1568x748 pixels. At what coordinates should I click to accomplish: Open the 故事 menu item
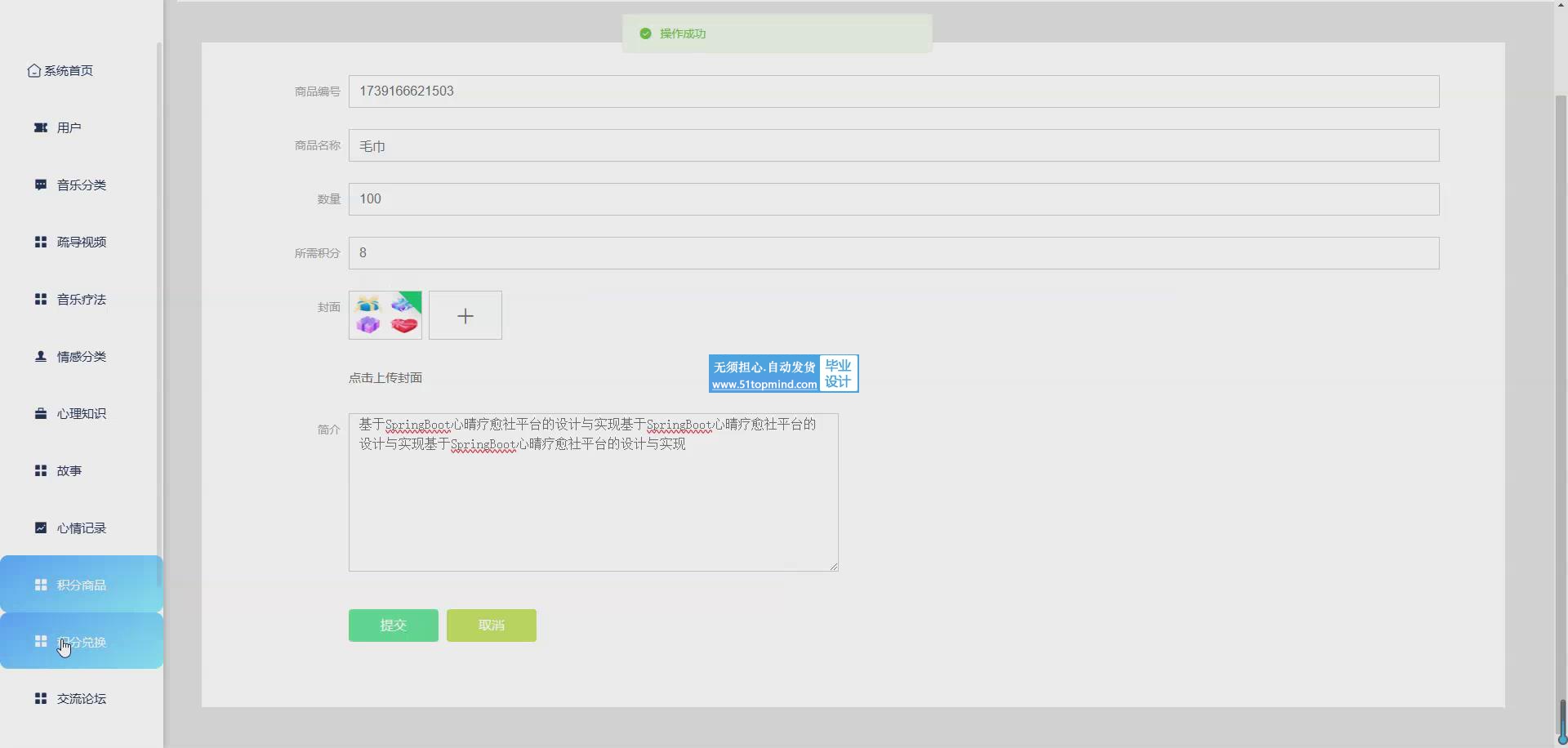[x=69, y=471]
